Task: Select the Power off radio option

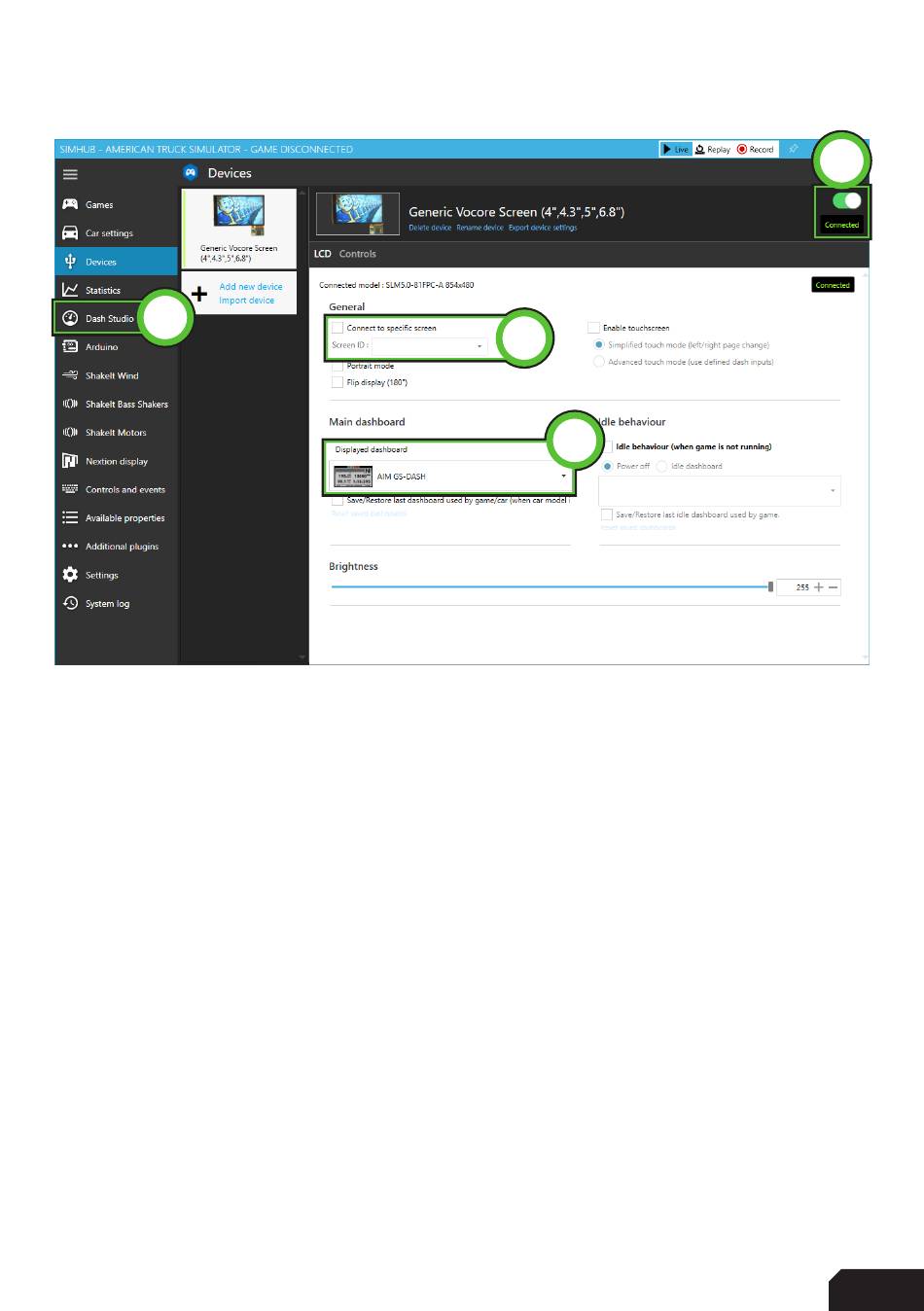Action: point(608,466)
